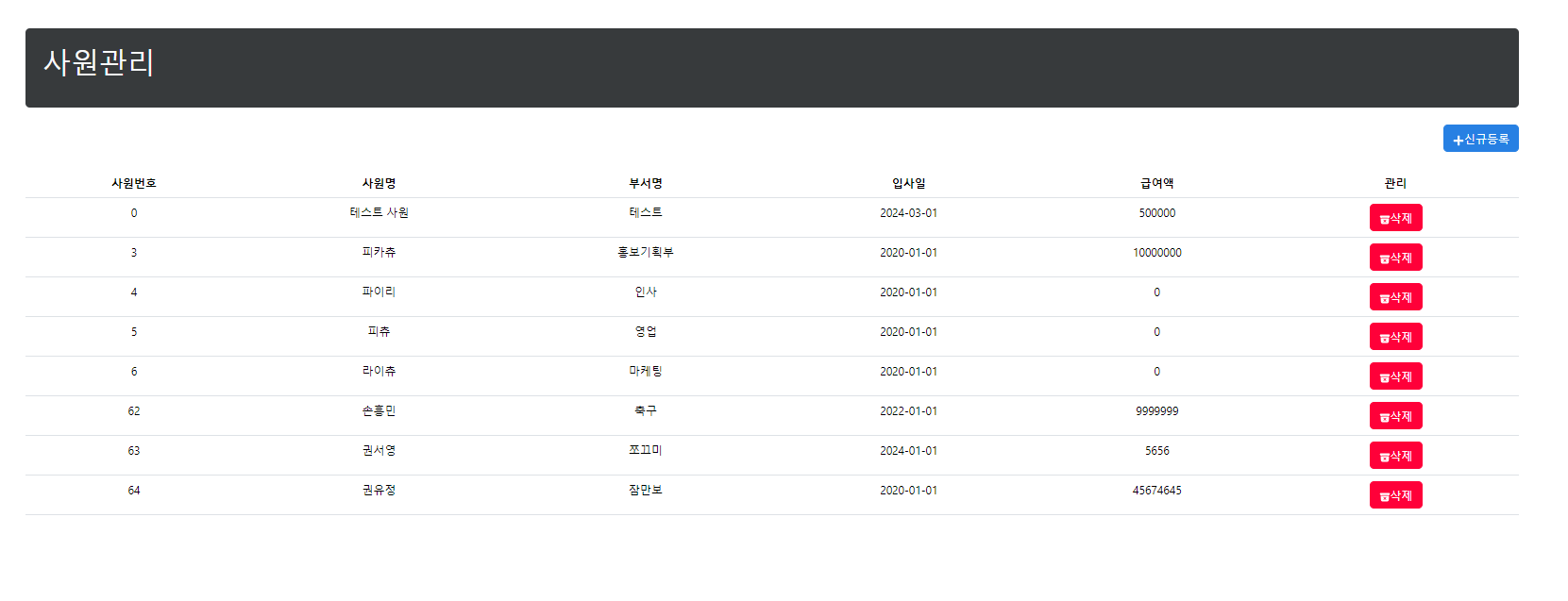This screenshot has width=1568, height=601.
Task: Click hire date 2024-01-01
Action: point(909,451)
